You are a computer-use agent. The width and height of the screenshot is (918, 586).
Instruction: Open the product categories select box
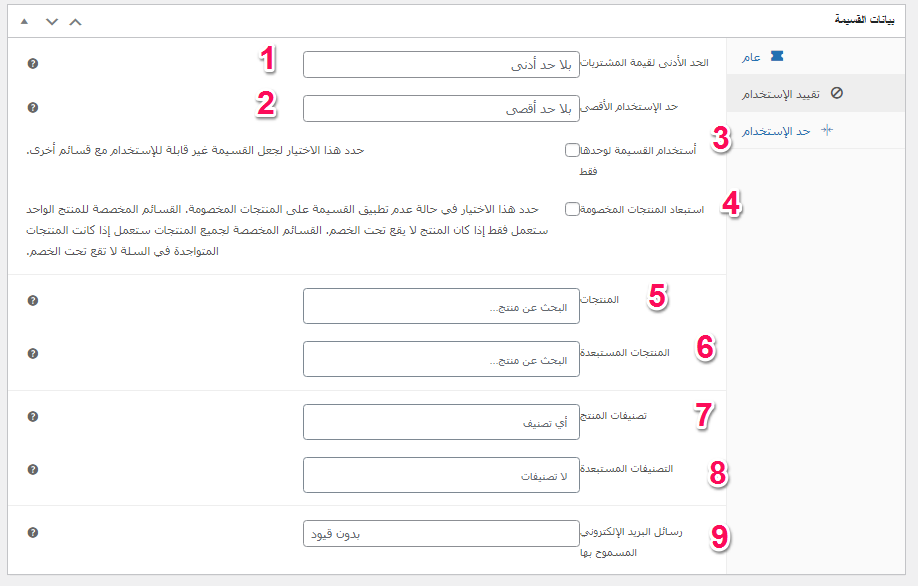point(441,422)
